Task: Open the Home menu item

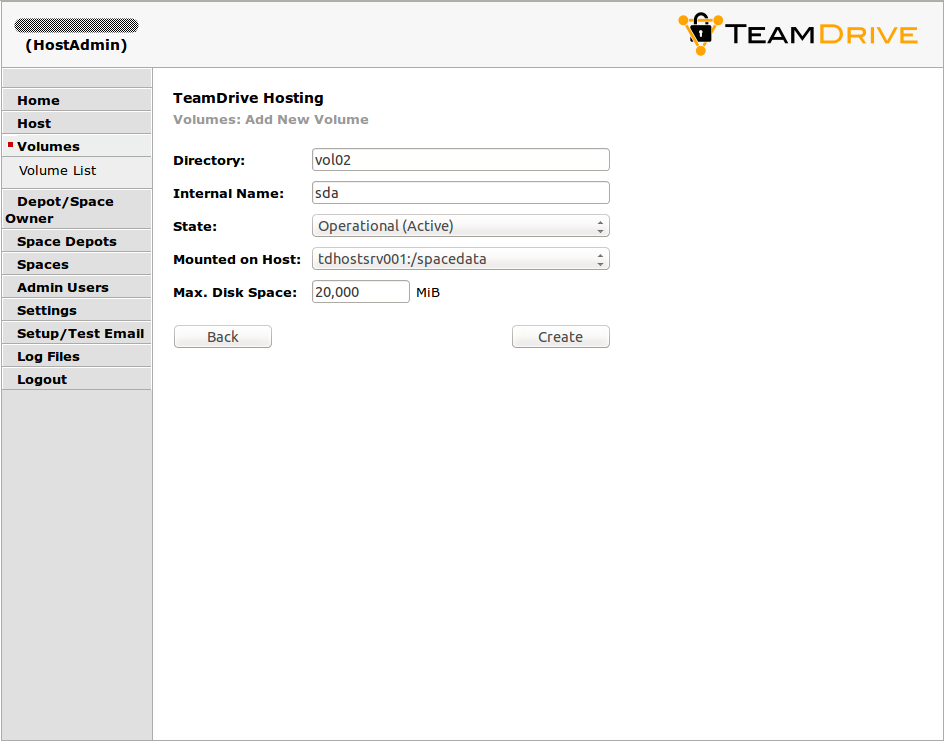Action: pyautogui.click(x=38, y=100)
